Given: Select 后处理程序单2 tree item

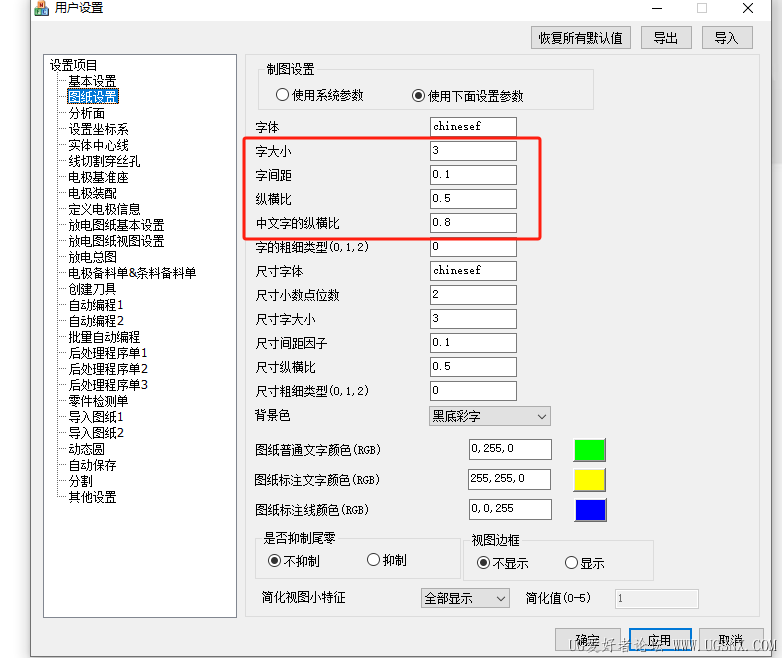Looking at the screenshot, I should click(x=108, y=369).
